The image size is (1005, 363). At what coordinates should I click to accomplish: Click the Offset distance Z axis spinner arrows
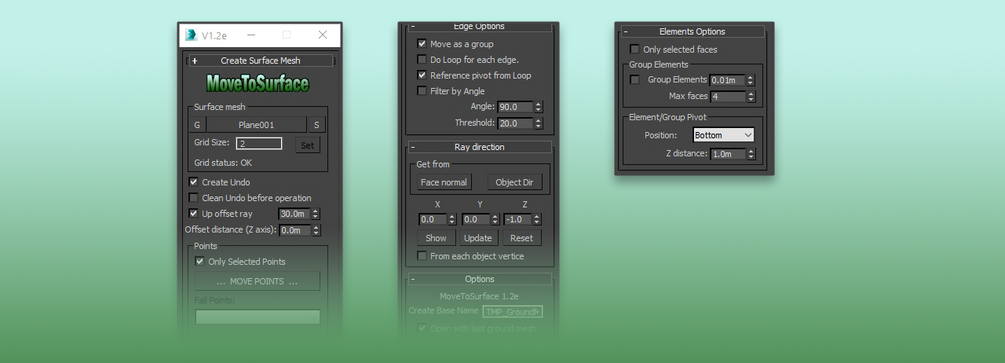[315, 230]
